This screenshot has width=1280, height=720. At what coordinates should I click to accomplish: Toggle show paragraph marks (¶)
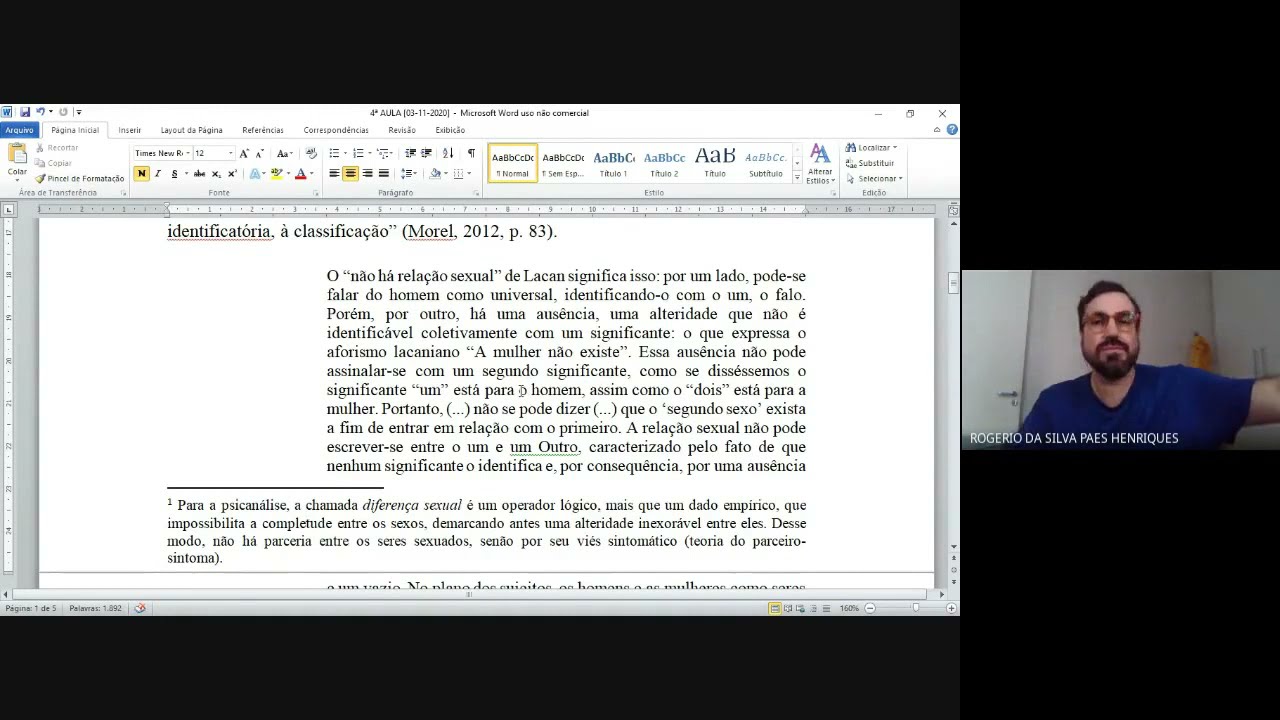tap(471, 153)
